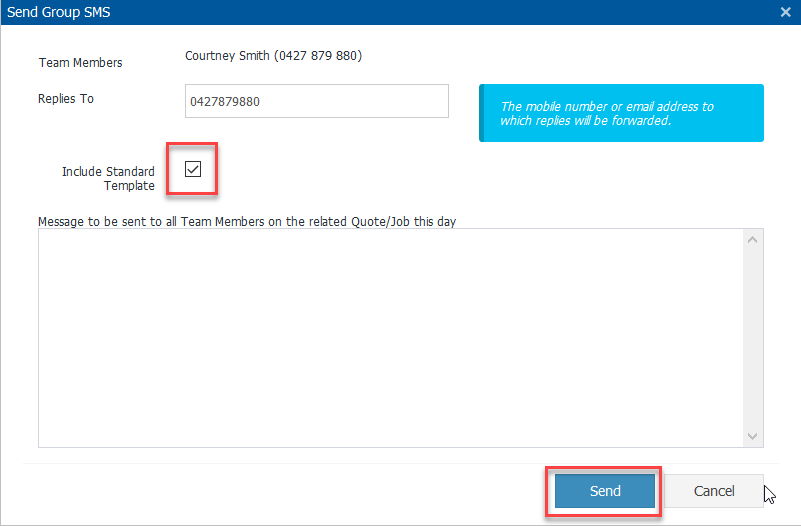
Task: Click the message box vertical scrollbar track
Action: [x=753, y=337]
